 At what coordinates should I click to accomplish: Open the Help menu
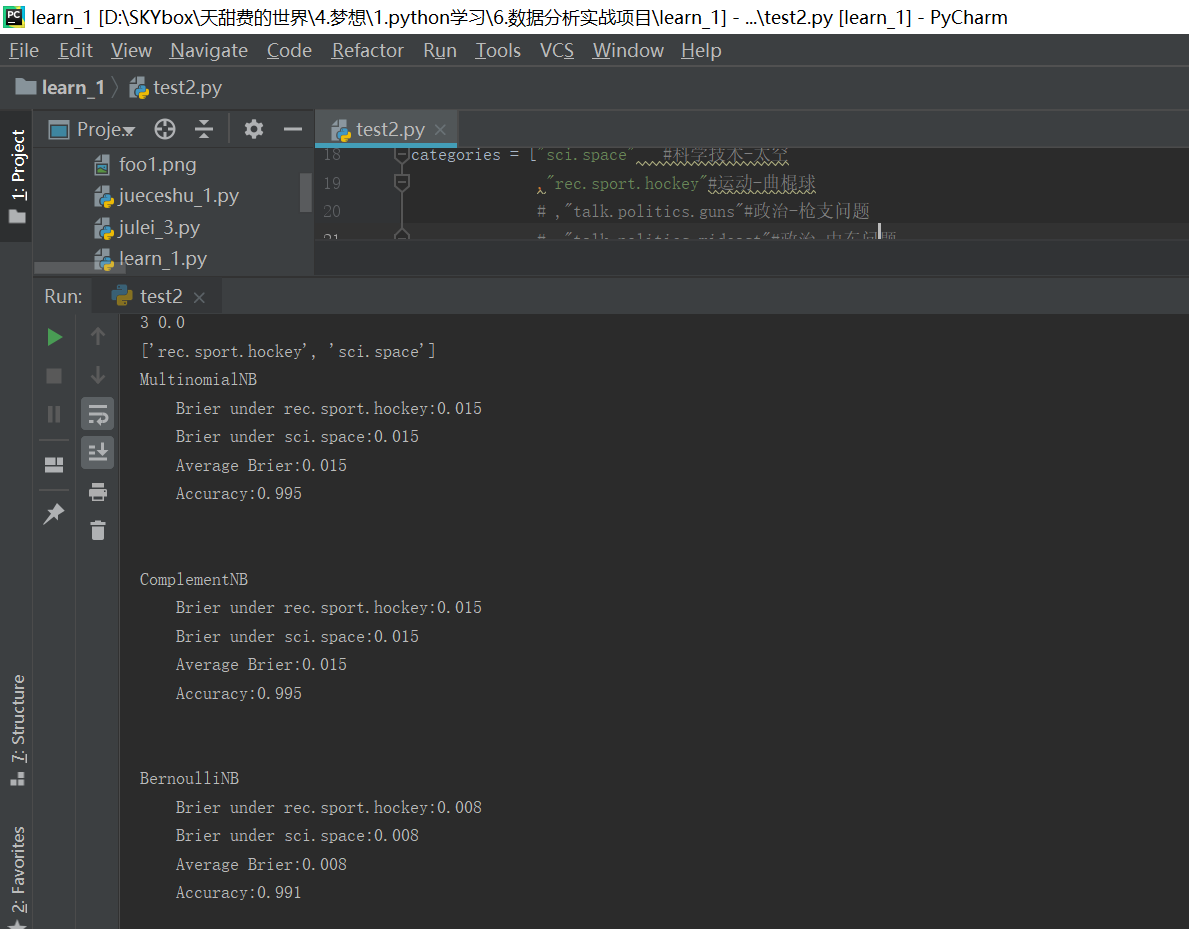(x=701, y=51)
